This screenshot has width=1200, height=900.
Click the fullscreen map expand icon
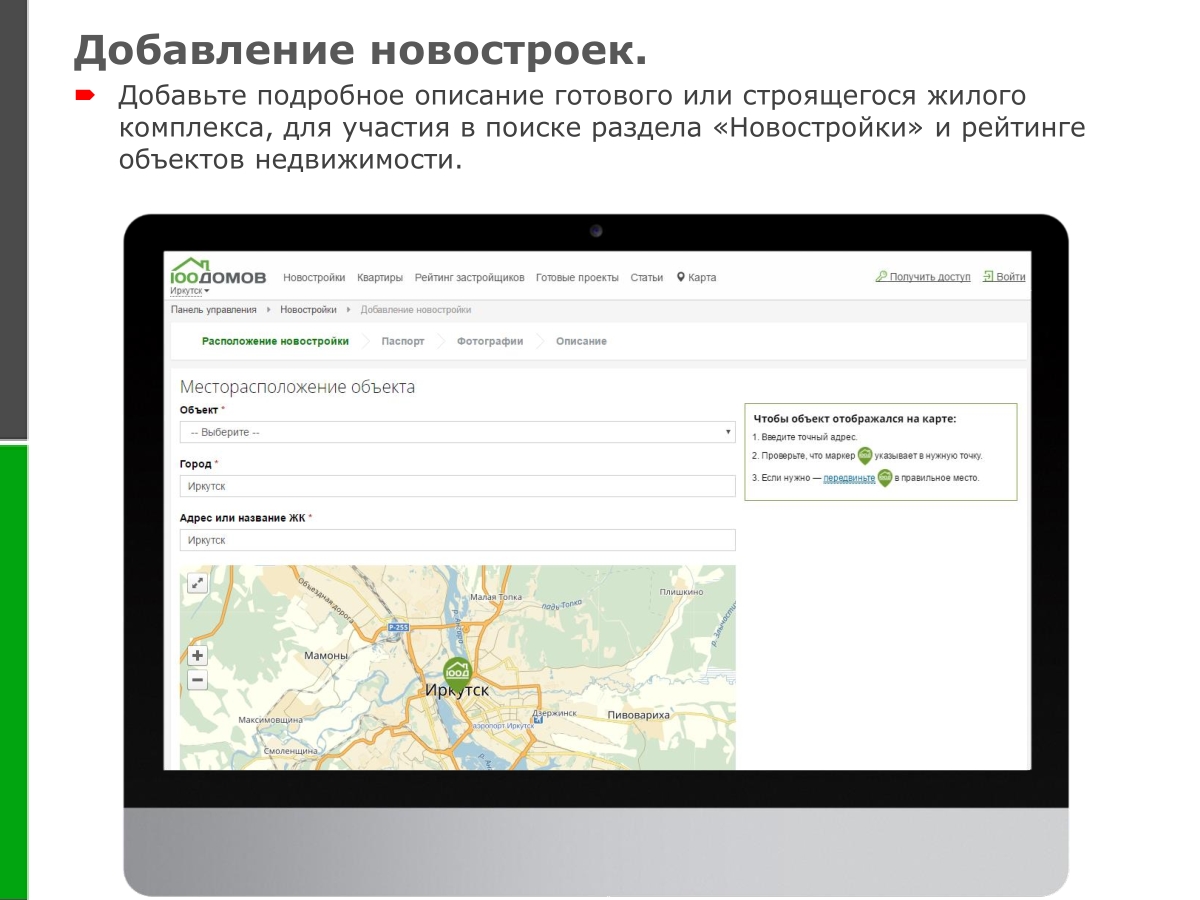pos(198,583)
